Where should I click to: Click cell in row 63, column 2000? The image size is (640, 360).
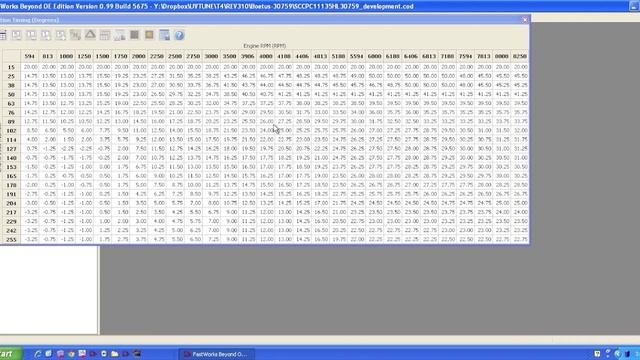point(139,103)
